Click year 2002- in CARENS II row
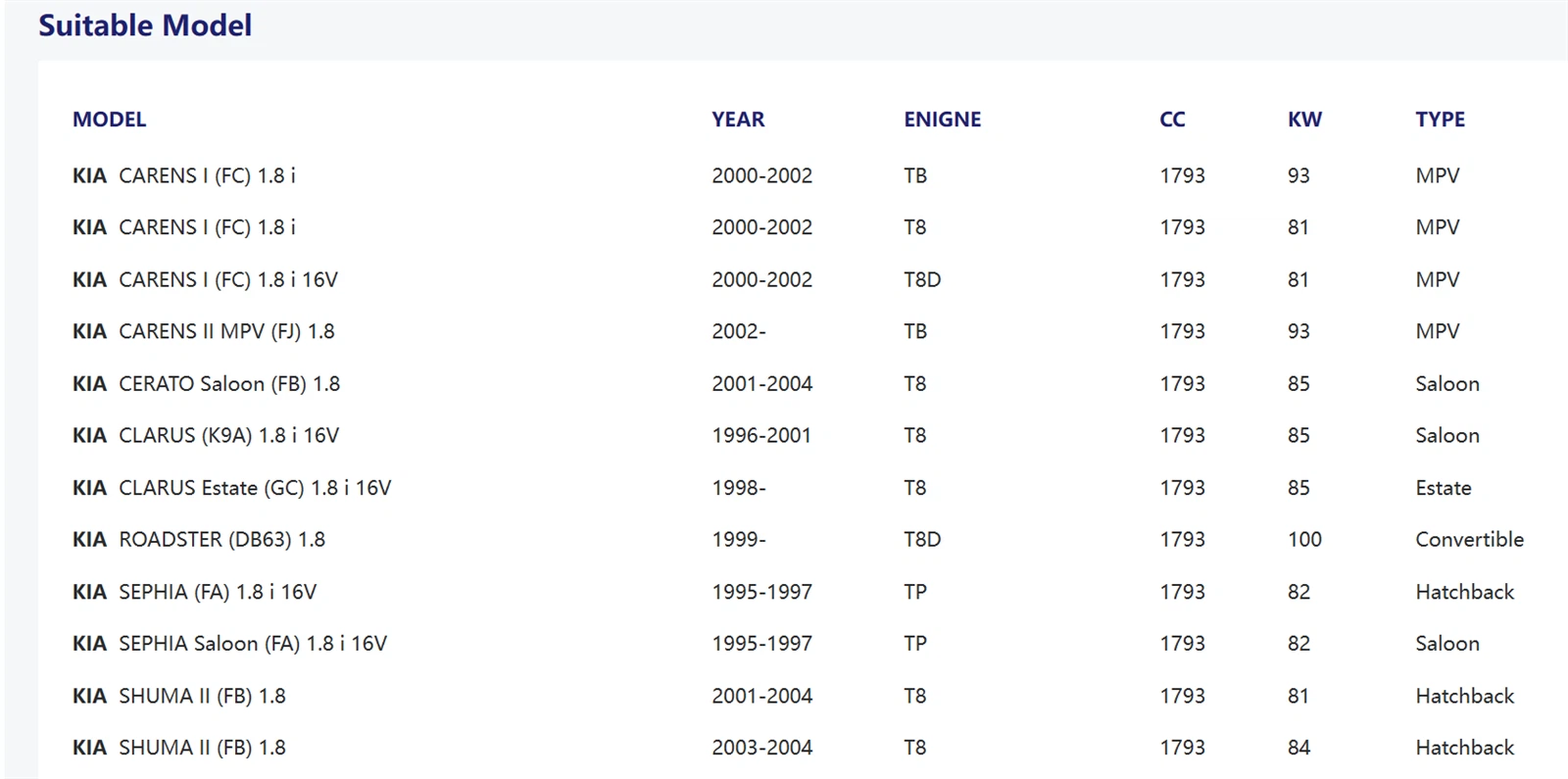The height and width of the screenshot is (779, 1568). [739, 332]
